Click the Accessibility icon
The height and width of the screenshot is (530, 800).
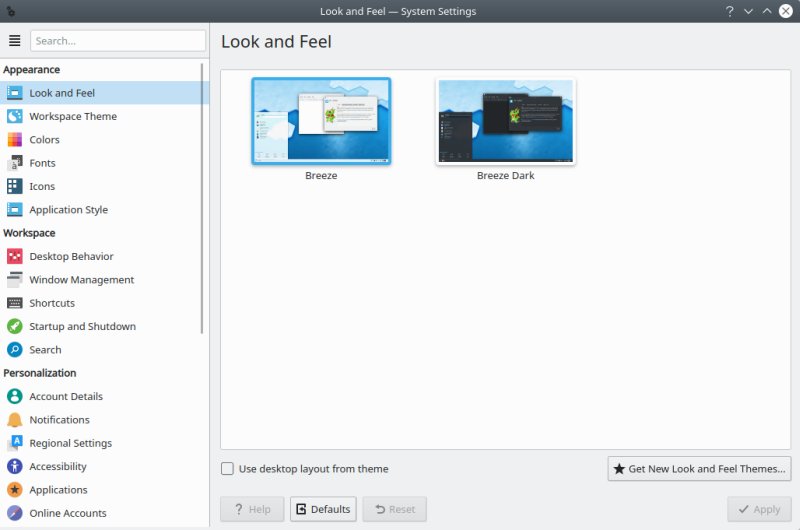pyautogui.click(x=14, y=466)
